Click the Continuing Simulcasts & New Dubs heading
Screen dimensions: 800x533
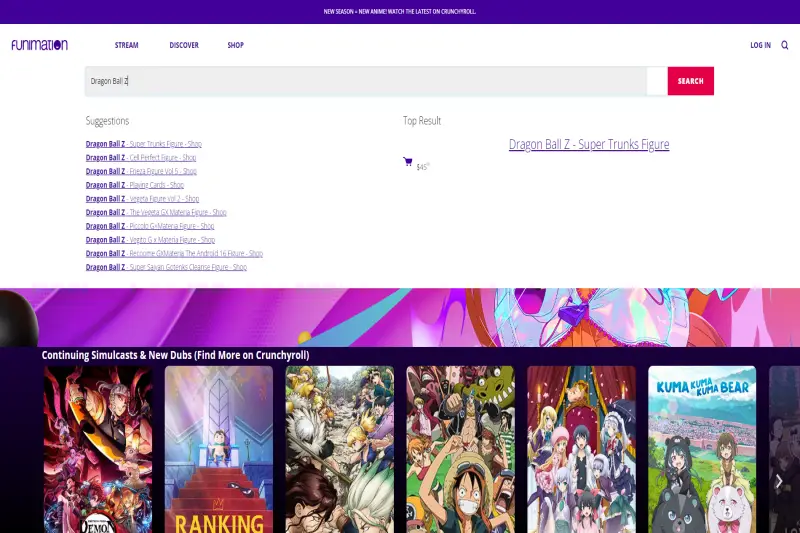[x=176, y=355]
